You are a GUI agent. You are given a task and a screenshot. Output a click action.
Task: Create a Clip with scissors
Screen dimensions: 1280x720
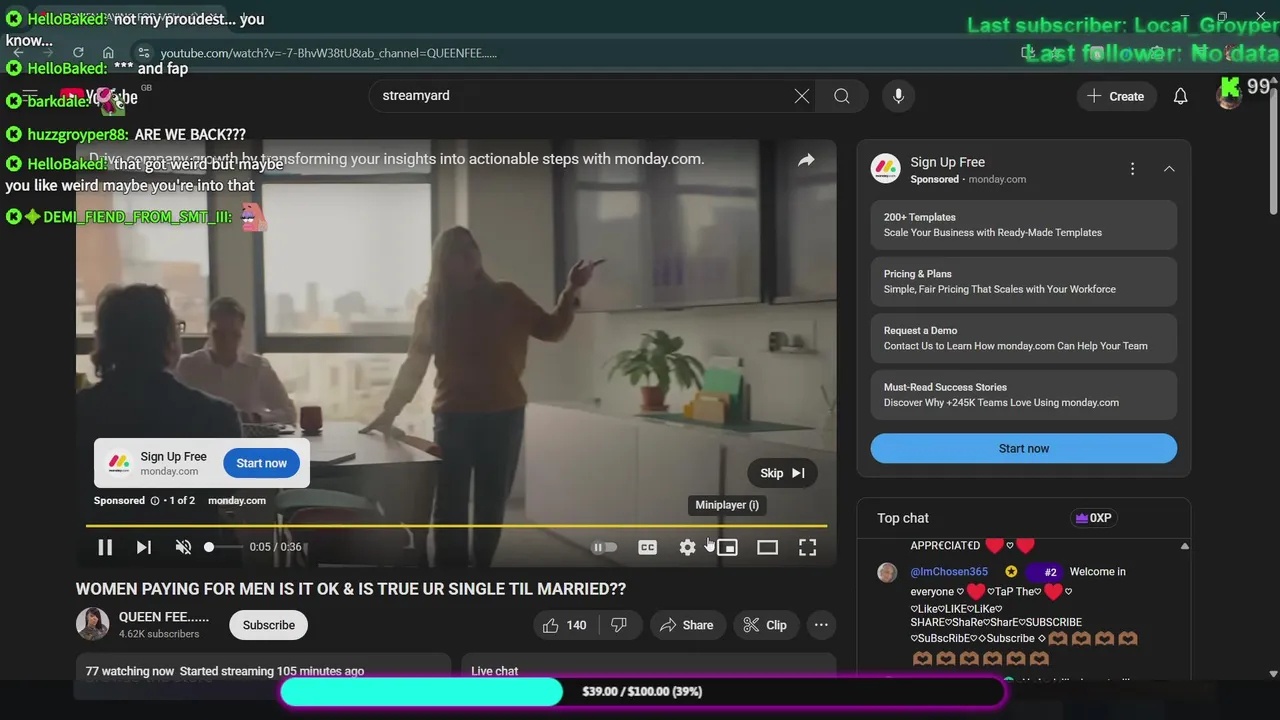click(x=765, y=625)
